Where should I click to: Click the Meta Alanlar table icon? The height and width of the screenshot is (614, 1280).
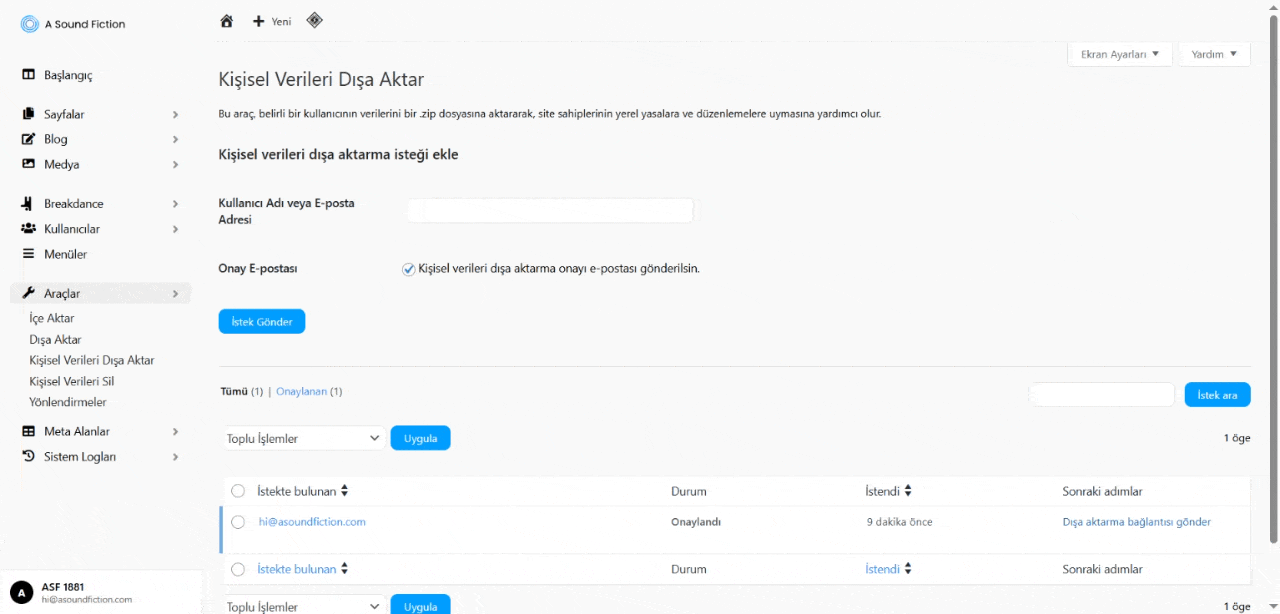(x=28, y=432)
